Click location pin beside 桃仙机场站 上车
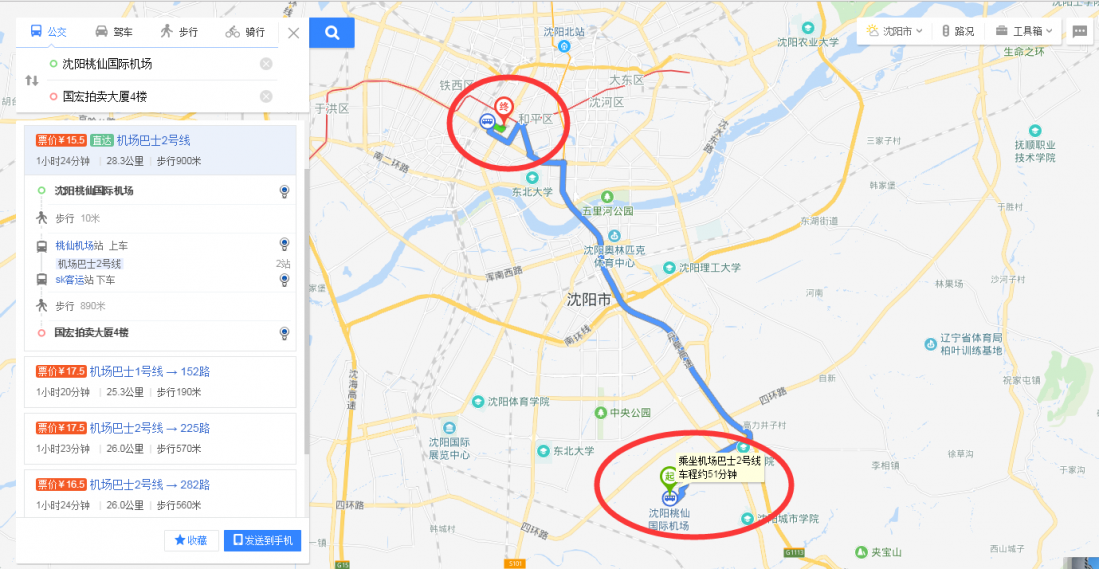Screen dimensions: 1099x569 (x=284, y=244)
